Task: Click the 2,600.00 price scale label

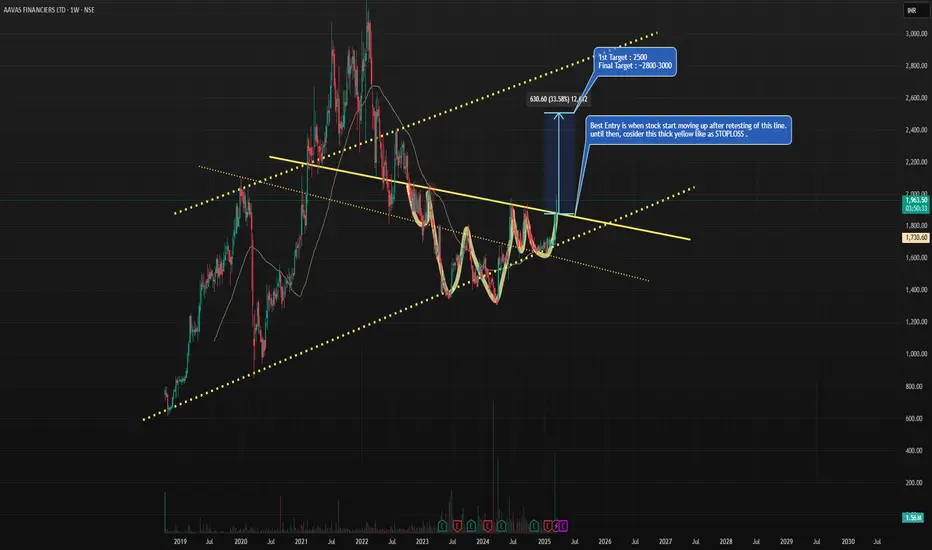Action: point(916,98)
